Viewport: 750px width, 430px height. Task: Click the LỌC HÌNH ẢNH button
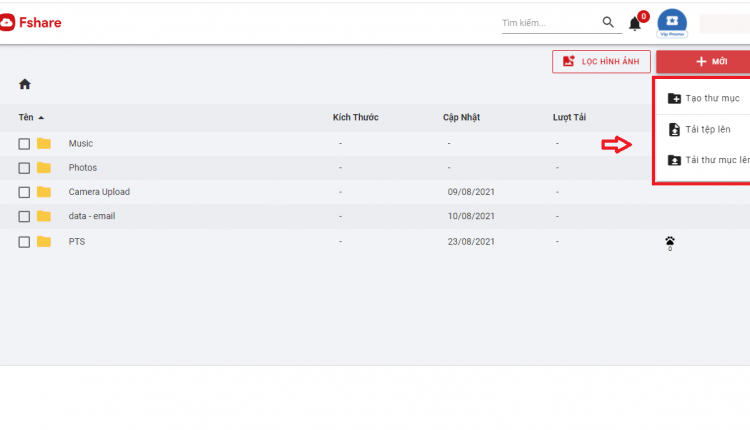pyautogui.click(x=601, y=62)
